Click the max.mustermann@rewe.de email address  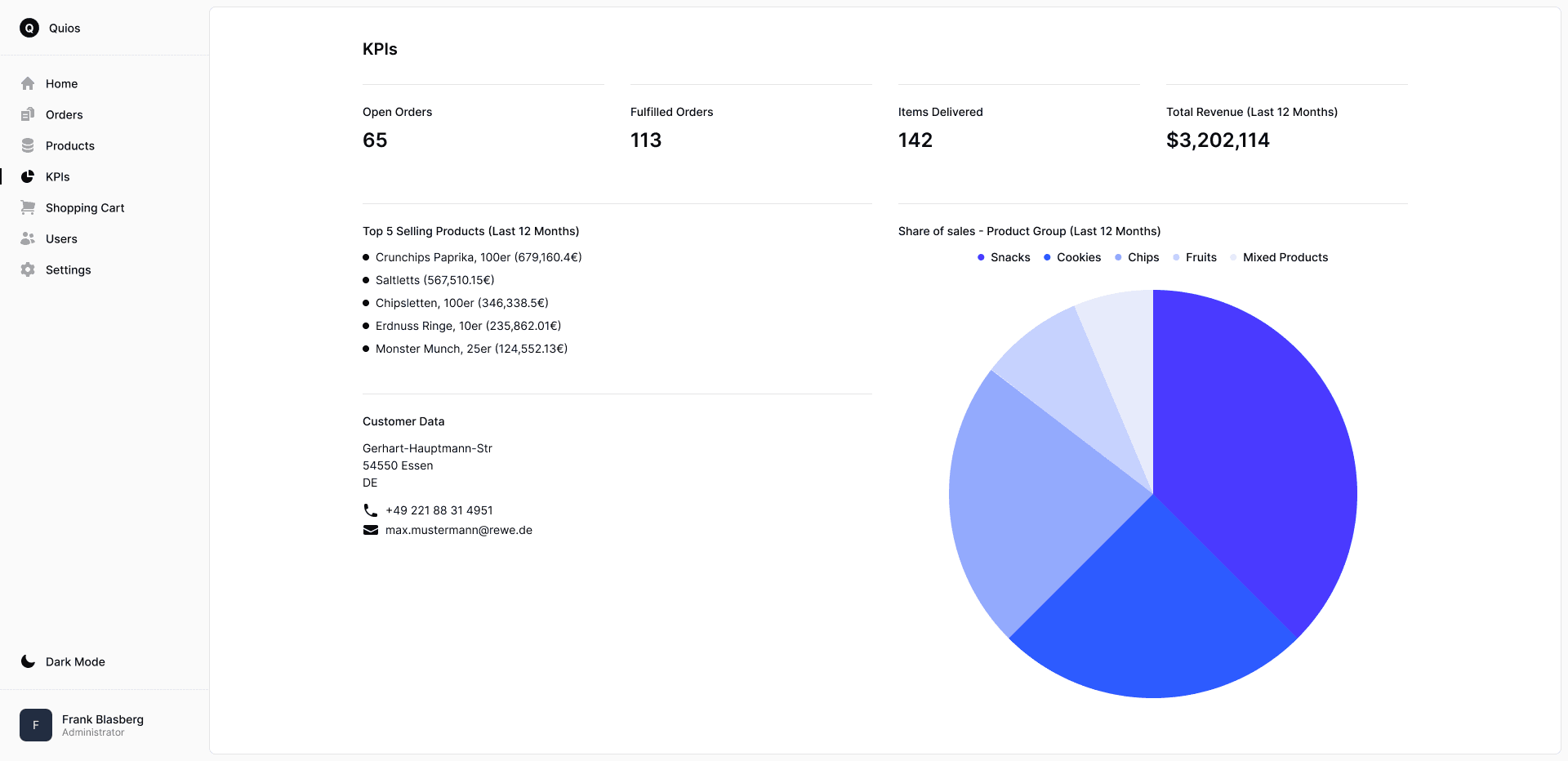(458, 530)
